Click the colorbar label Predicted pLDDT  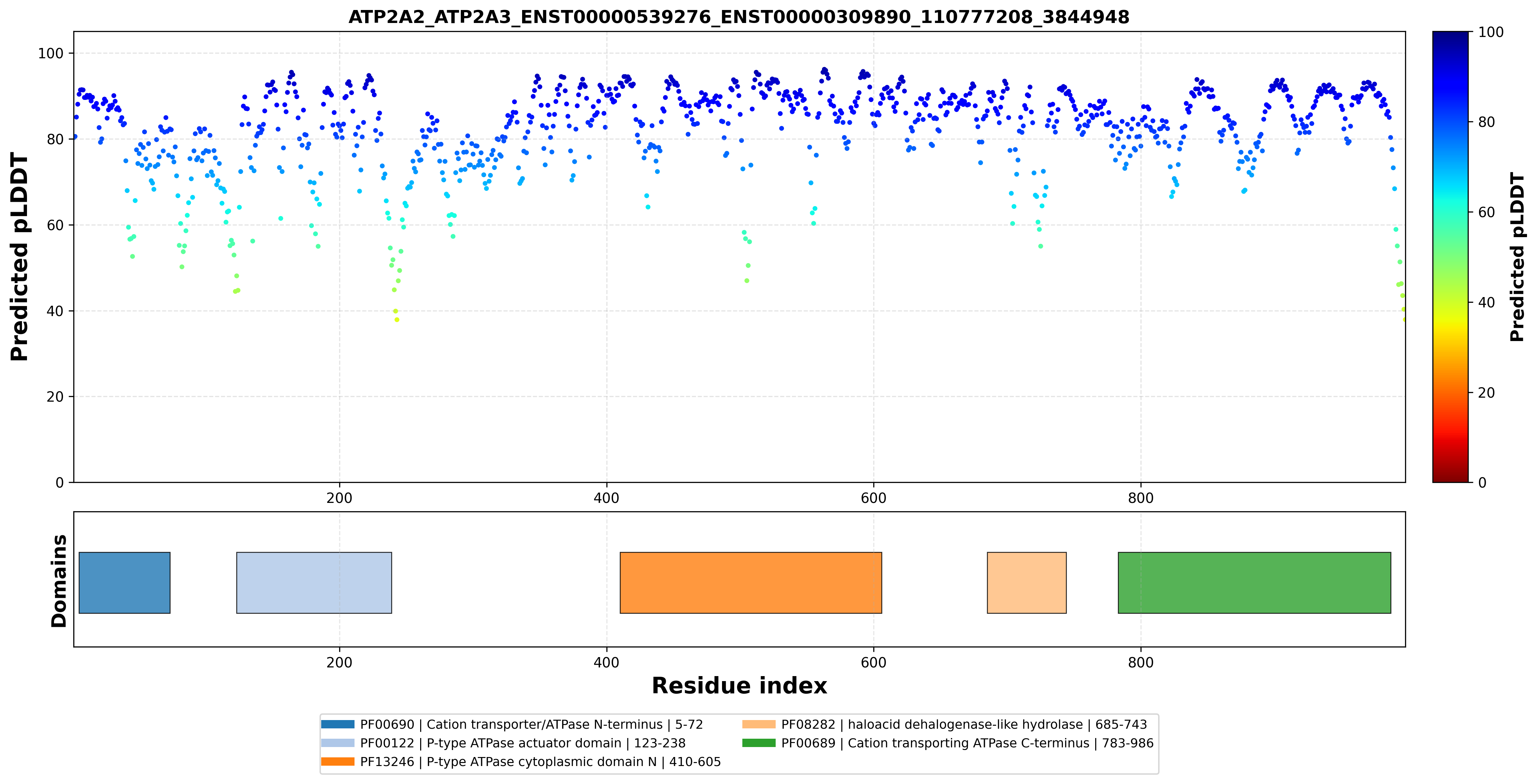(x=1517, y=257)
